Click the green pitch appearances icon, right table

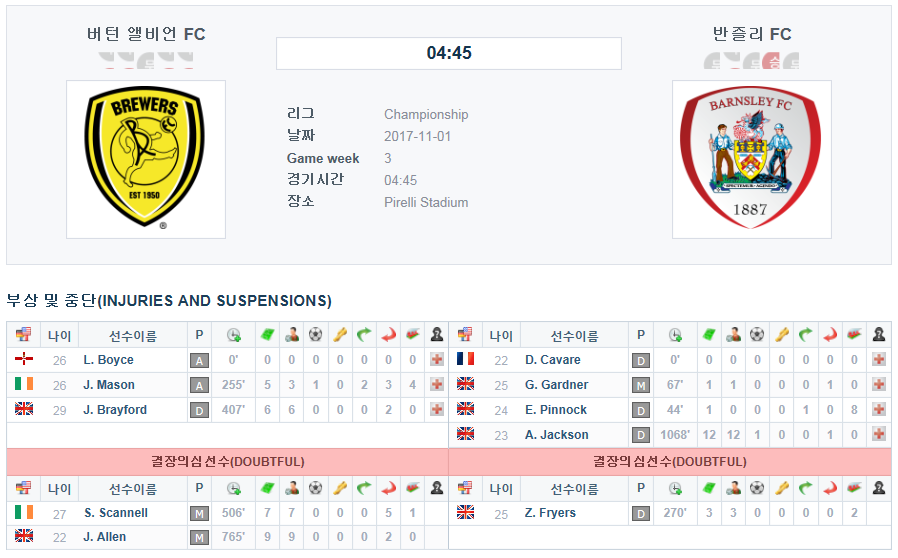pyautogui.click(x=709, y=335)
